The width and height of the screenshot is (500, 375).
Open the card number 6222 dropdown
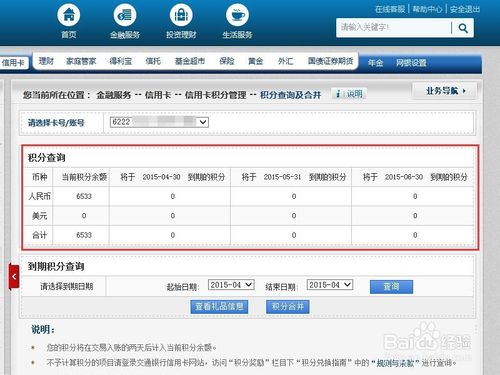pyautogui.click(x=159, y=122)
